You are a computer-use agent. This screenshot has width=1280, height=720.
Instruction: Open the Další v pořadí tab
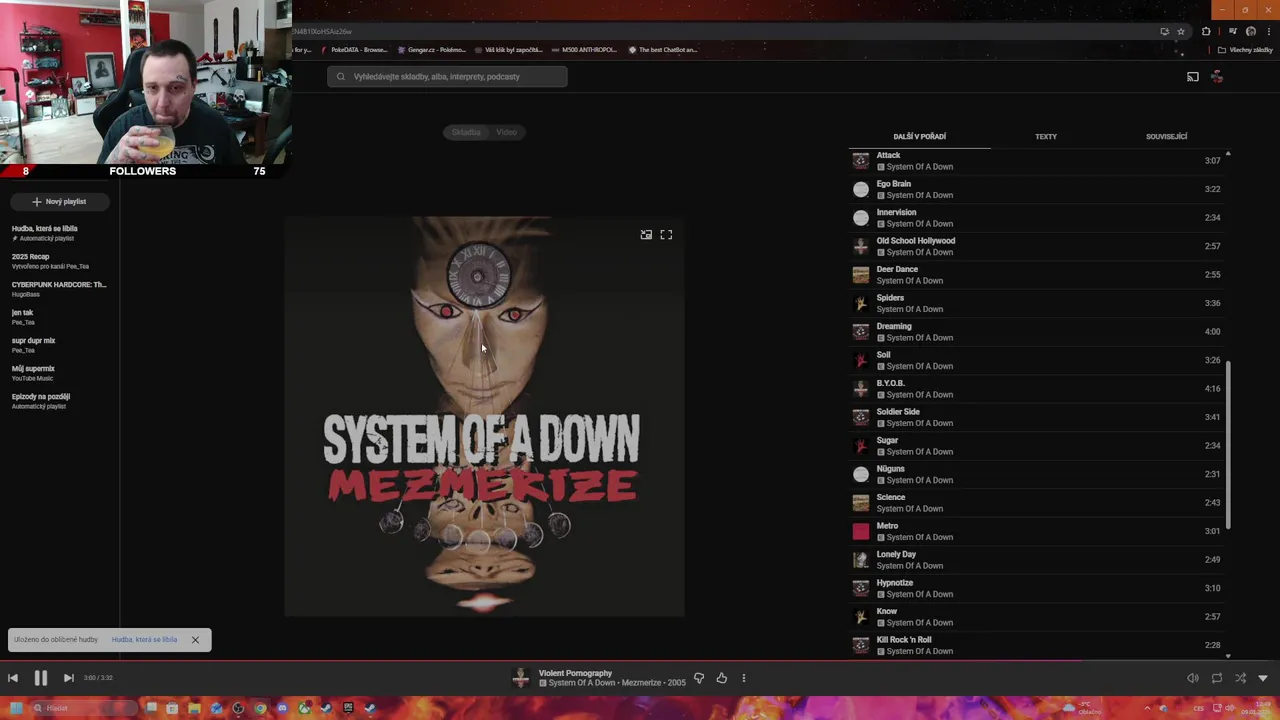[919, 136]
